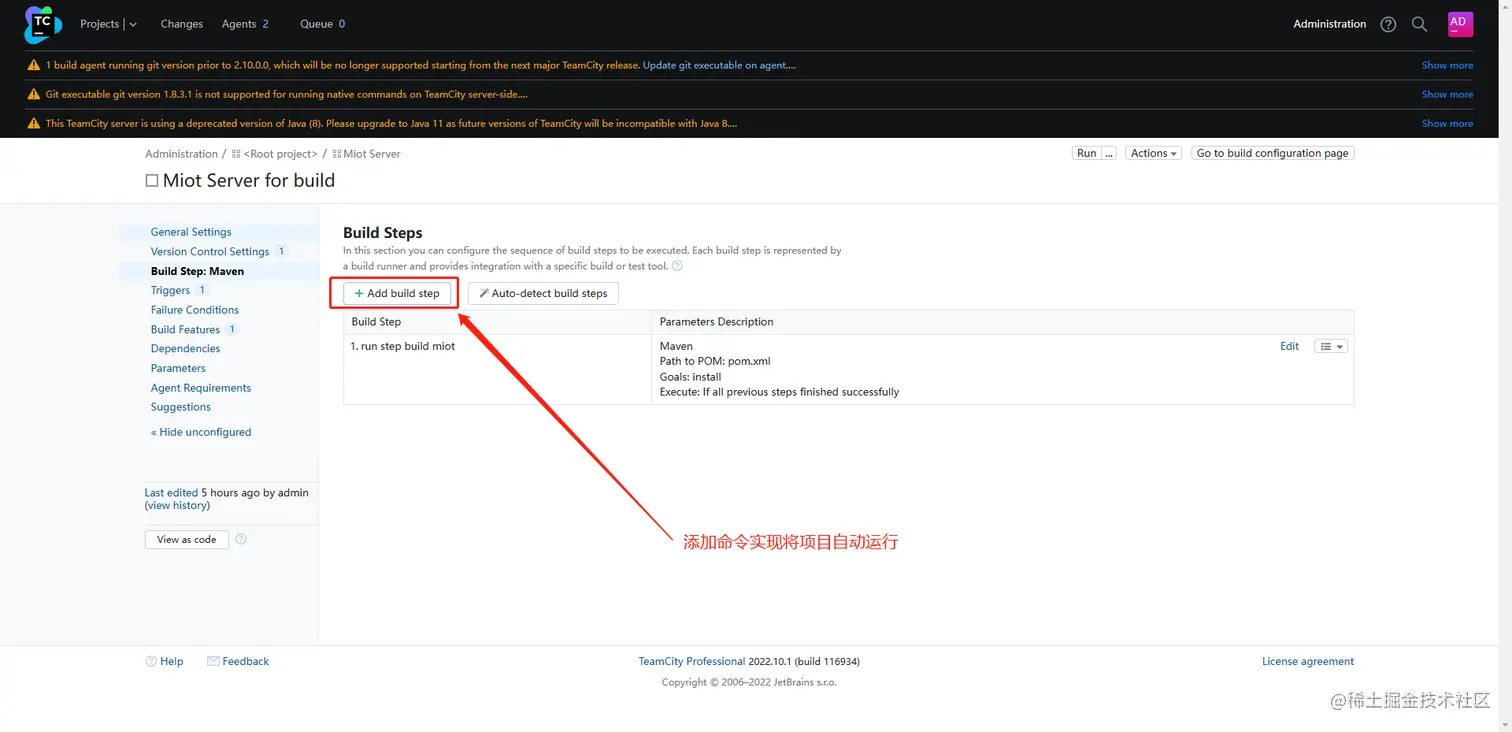The height and width of the screenshot is (732, 1512).
Task: Select General Settings in sidebar
Action: coord(191,232)
